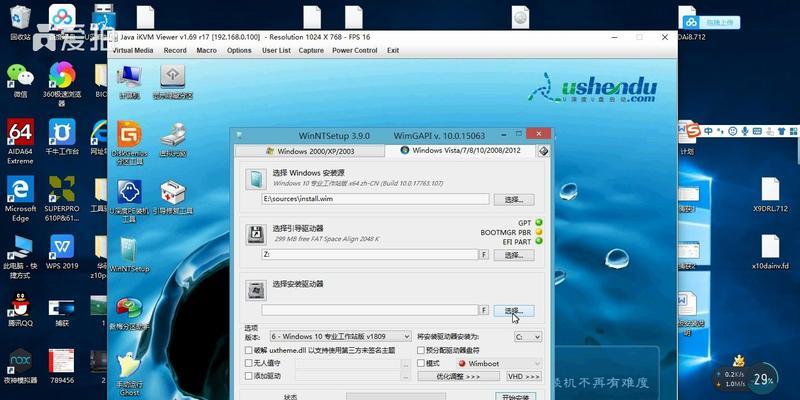Toggle Sogou 中 Chinese/English mode
This screenshot has width=800, height=400.
coord(708,131)
